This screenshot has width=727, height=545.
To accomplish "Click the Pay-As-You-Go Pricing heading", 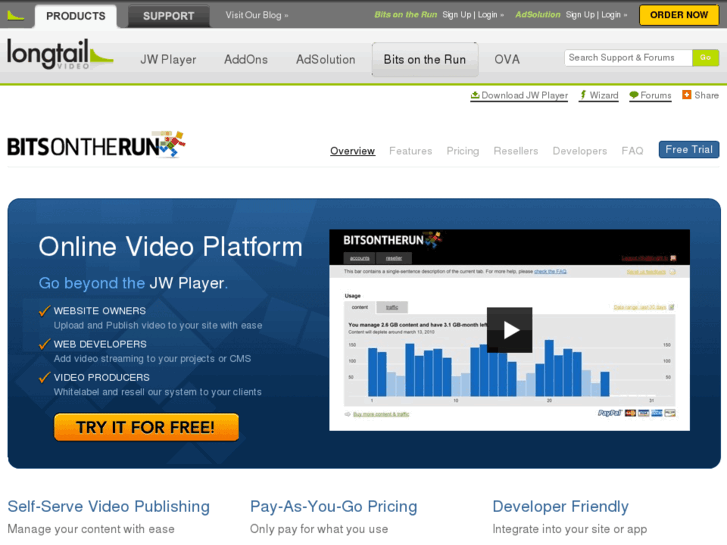I will pos(333,507).
